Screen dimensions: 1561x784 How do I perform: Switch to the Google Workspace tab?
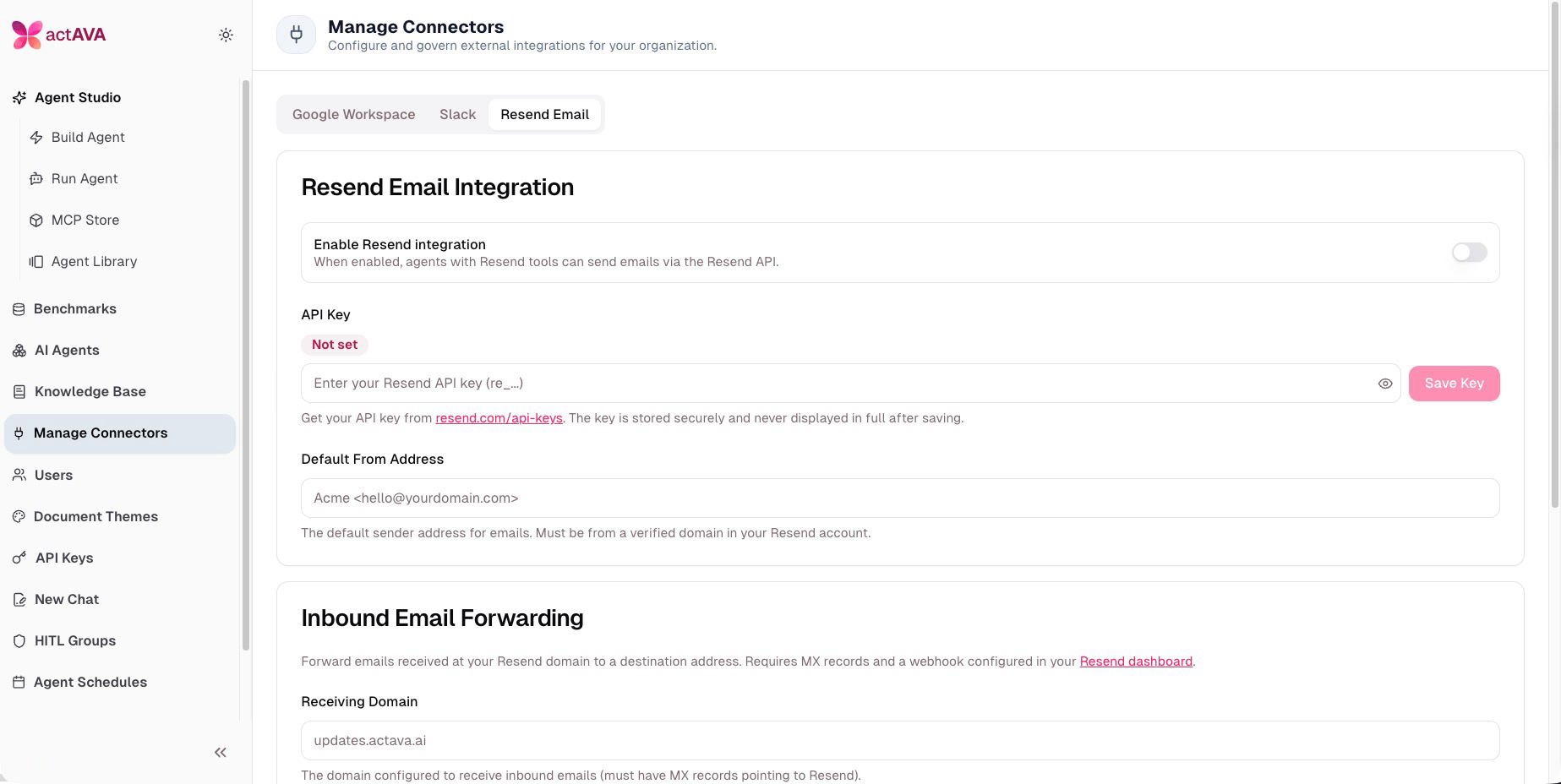(x=354, y=114)
